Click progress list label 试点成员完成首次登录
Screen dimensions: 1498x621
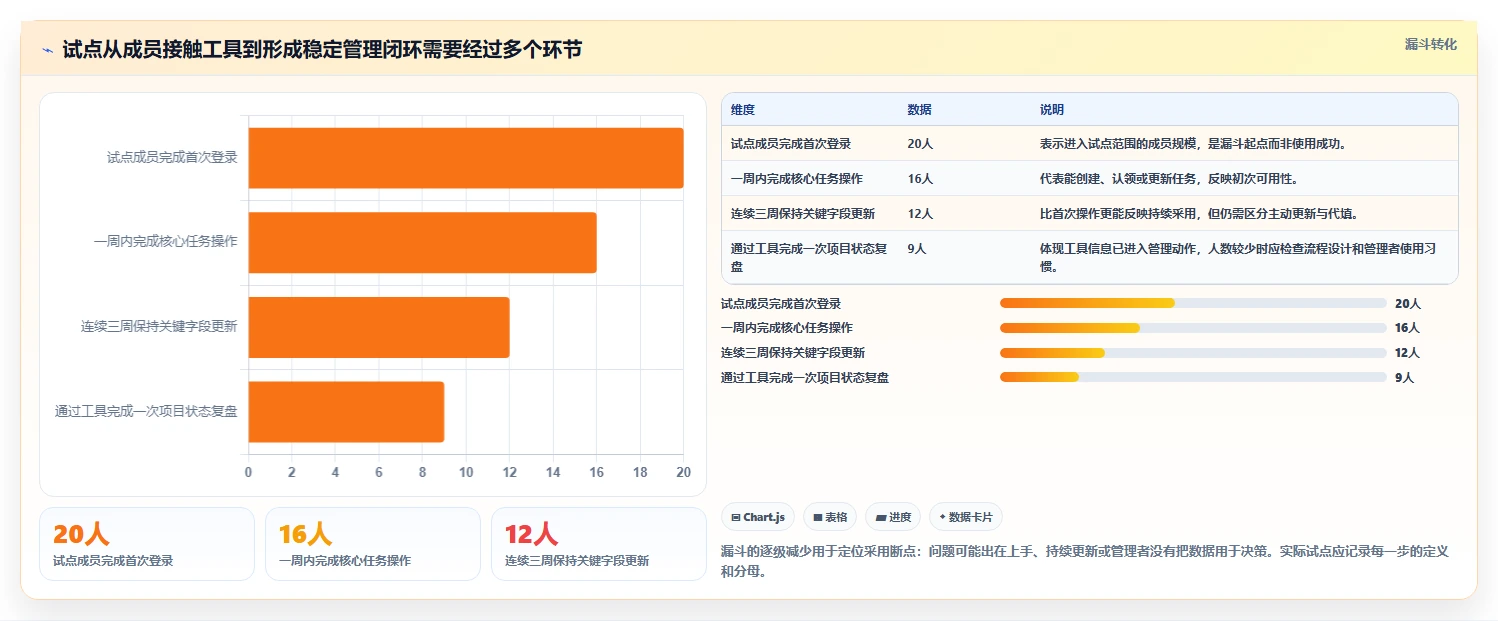(781, 304)
